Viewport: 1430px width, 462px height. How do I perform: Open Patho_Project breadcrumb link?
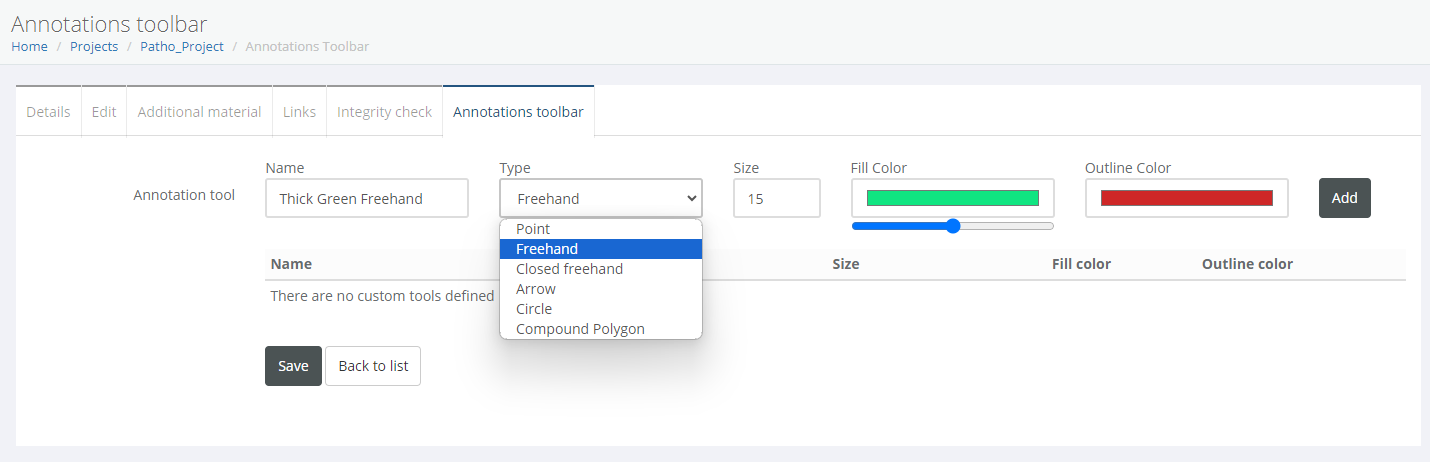[x=182, y=47]
